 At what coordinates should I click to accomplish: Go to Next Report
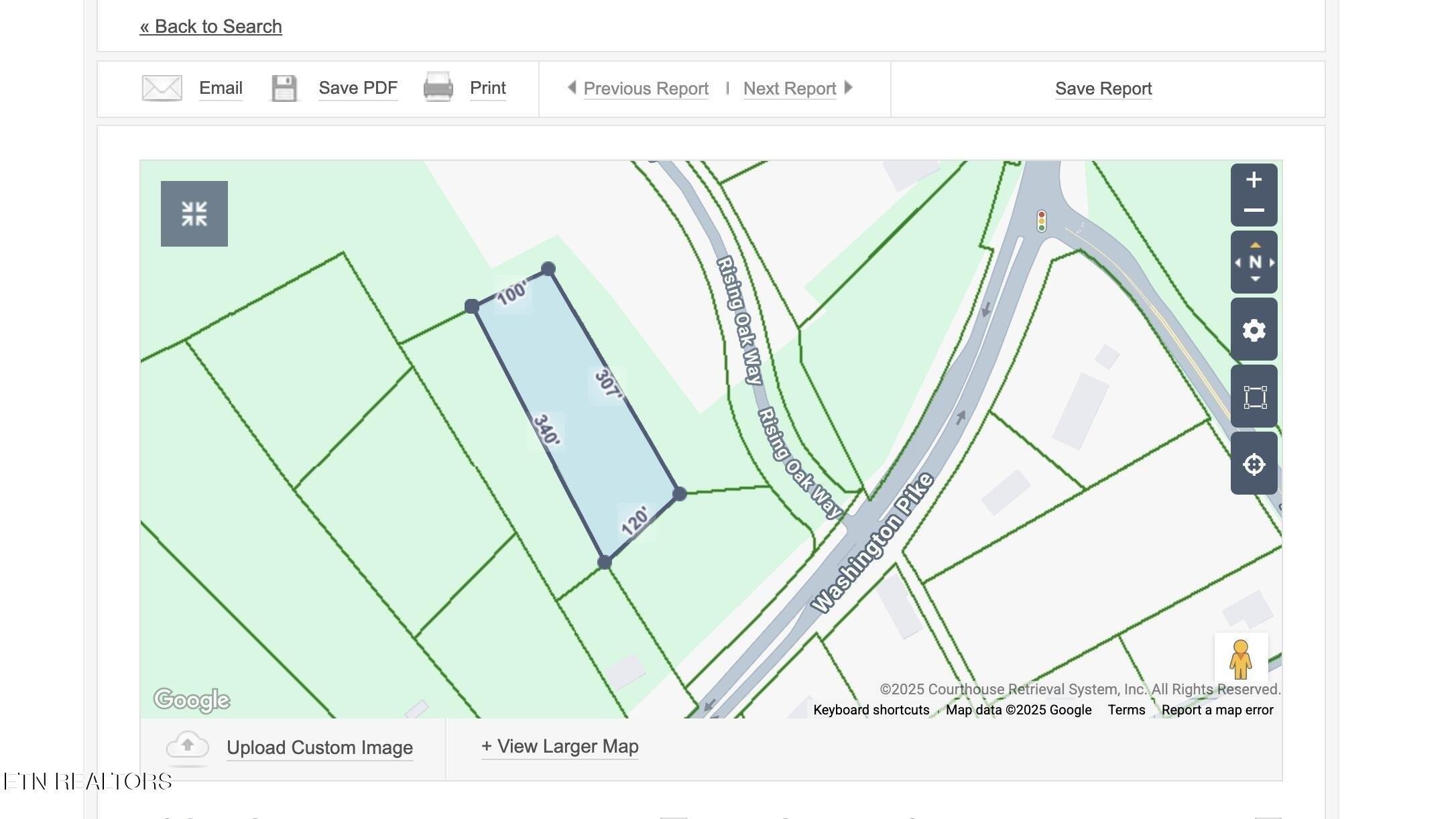point(790,88)
